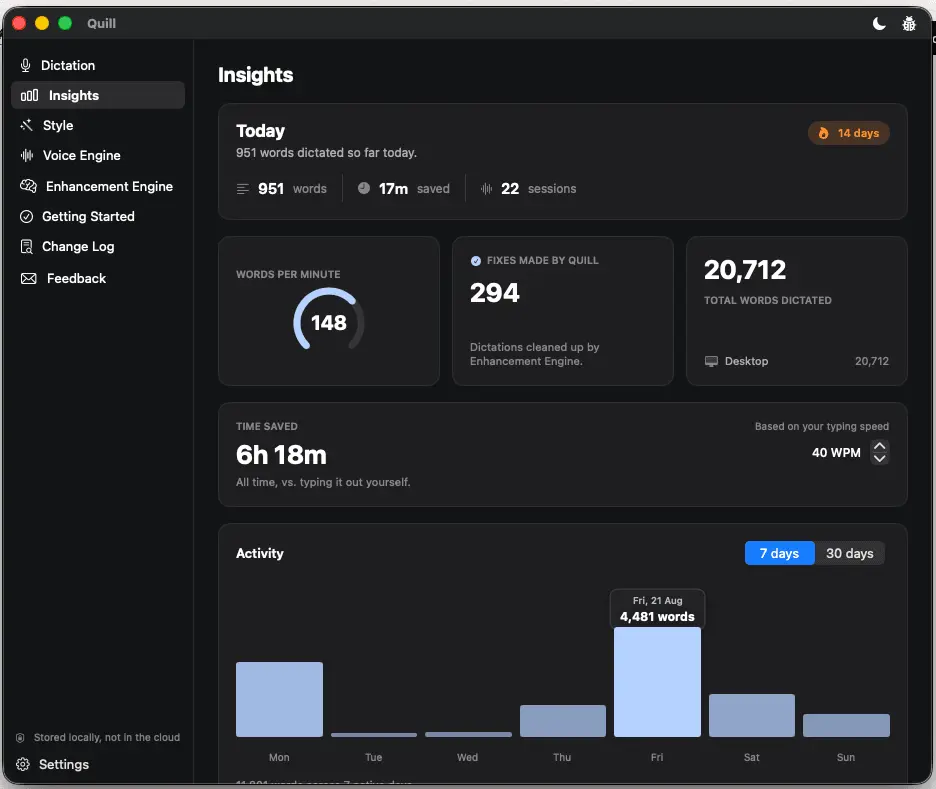Click the checkmark badge beside Fixes Made
The height and width of the screenshot is (789, 936).
(x=476, y=261)
